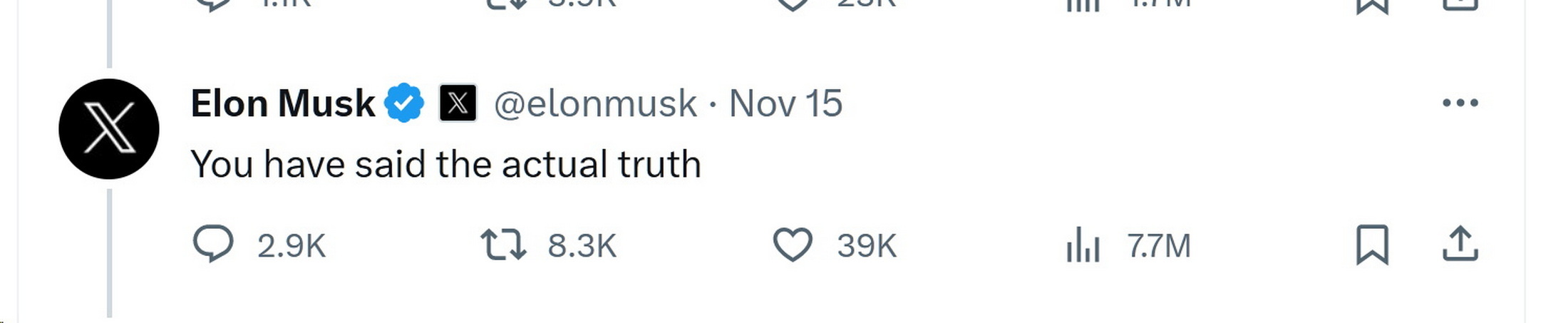Repost the "You have said the actual truth" tweet

pyautogui.click(x=503, y=245)
